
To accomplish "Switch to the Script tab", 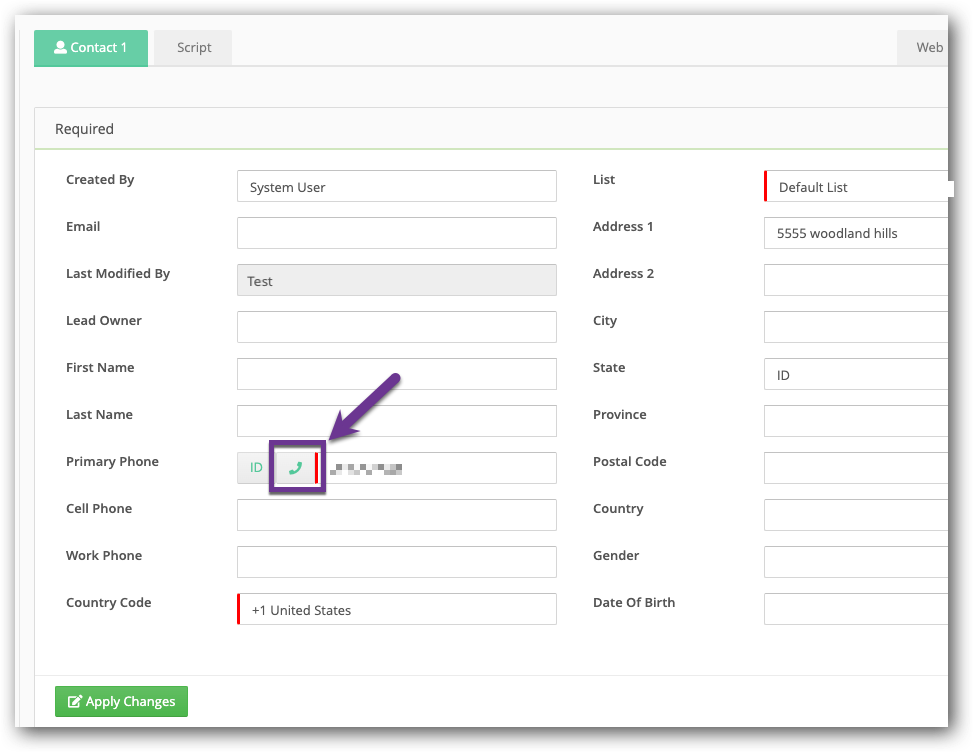I will pyautogui.click(x=194, y=48).
